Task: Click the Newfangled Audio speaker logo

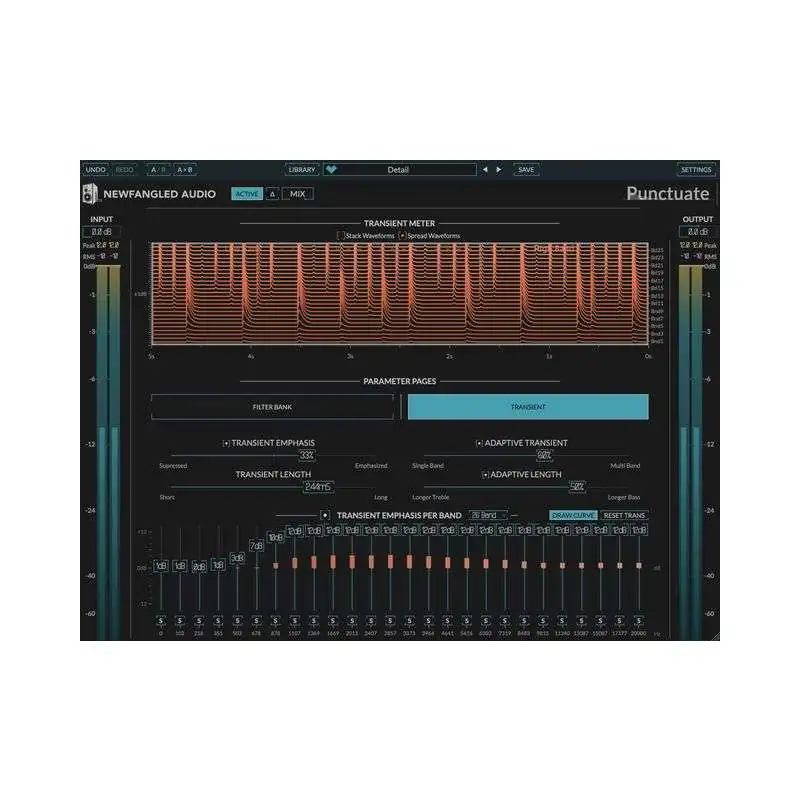Action: [90, 194]
